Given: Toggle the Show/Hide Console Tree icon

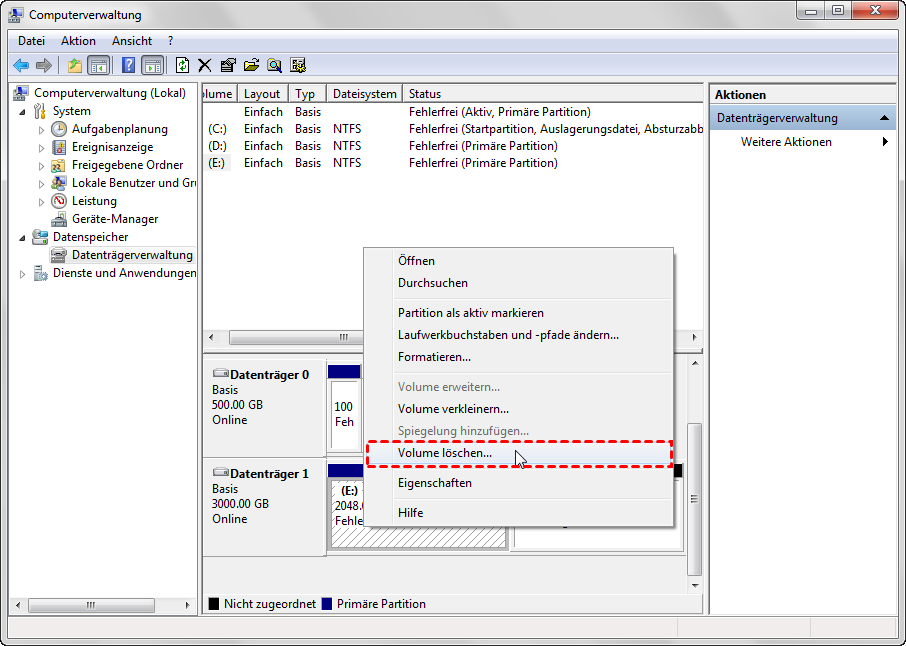Looking at the screenshot, I should tap(99, 65).
